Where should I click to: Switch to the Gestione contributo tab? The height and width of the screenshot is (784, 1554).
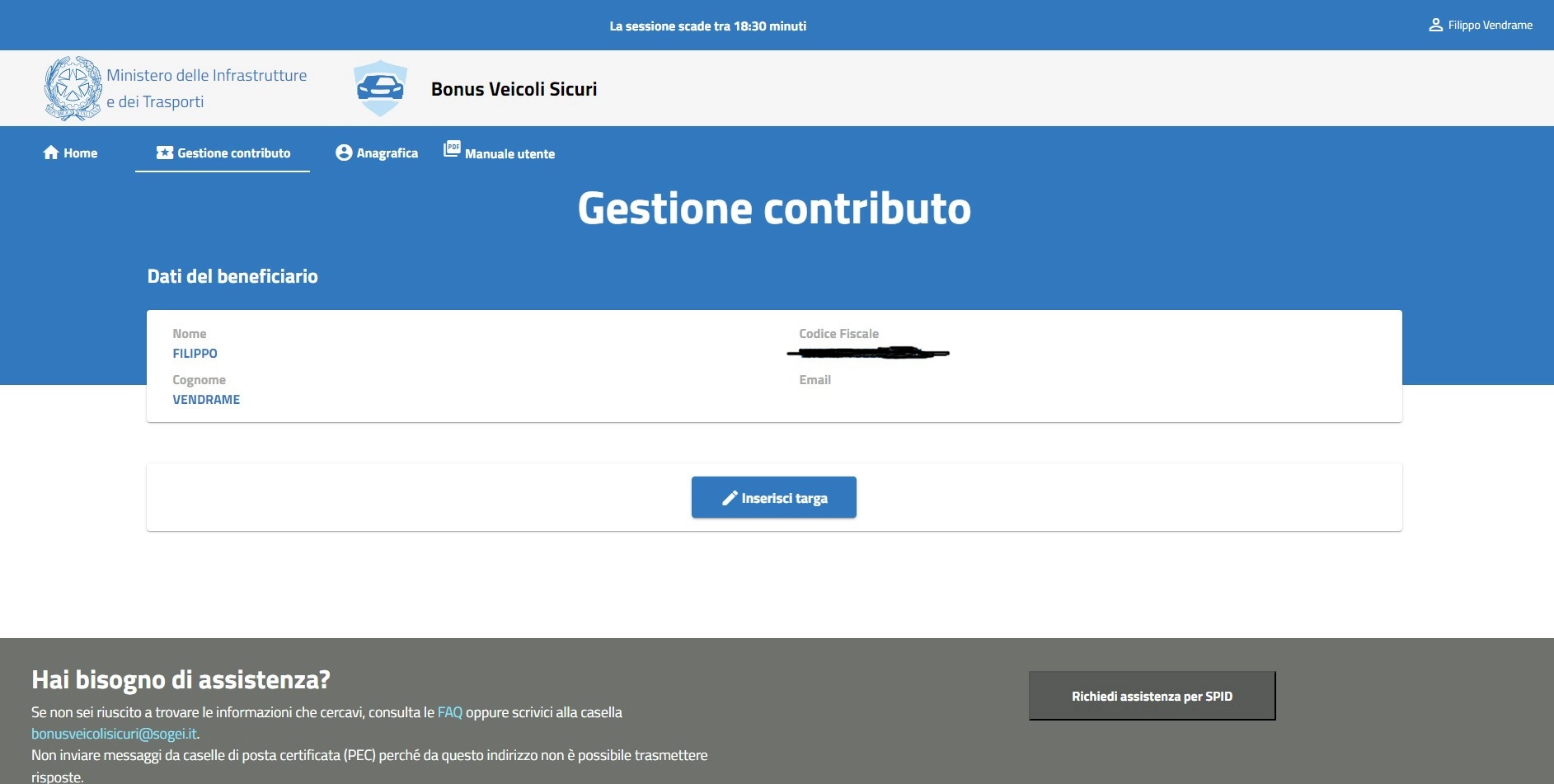click(x=233, y=153)
